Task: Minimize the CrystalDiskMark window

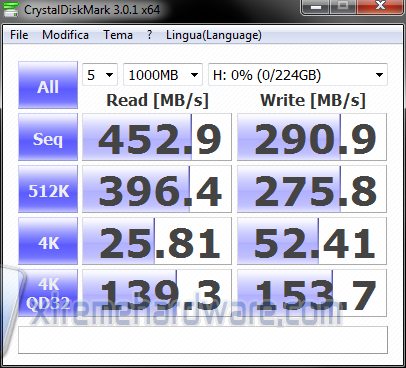Action: [x=316, y=7]
